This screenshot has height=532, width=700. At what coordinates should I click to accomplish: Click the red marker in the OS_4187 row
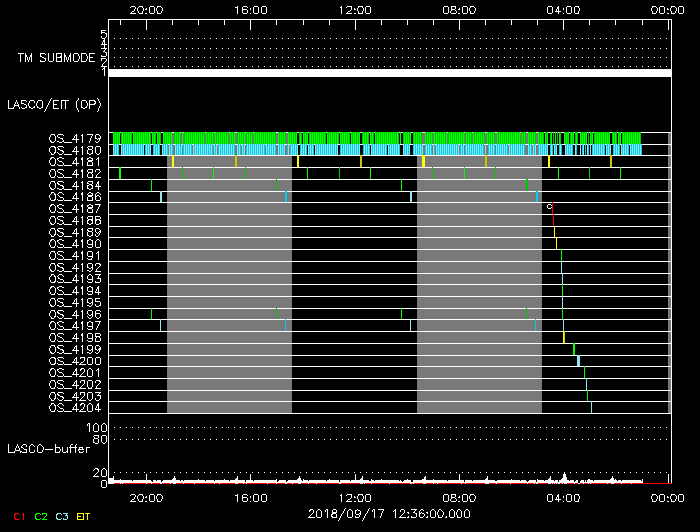click(x=550, y=207)
